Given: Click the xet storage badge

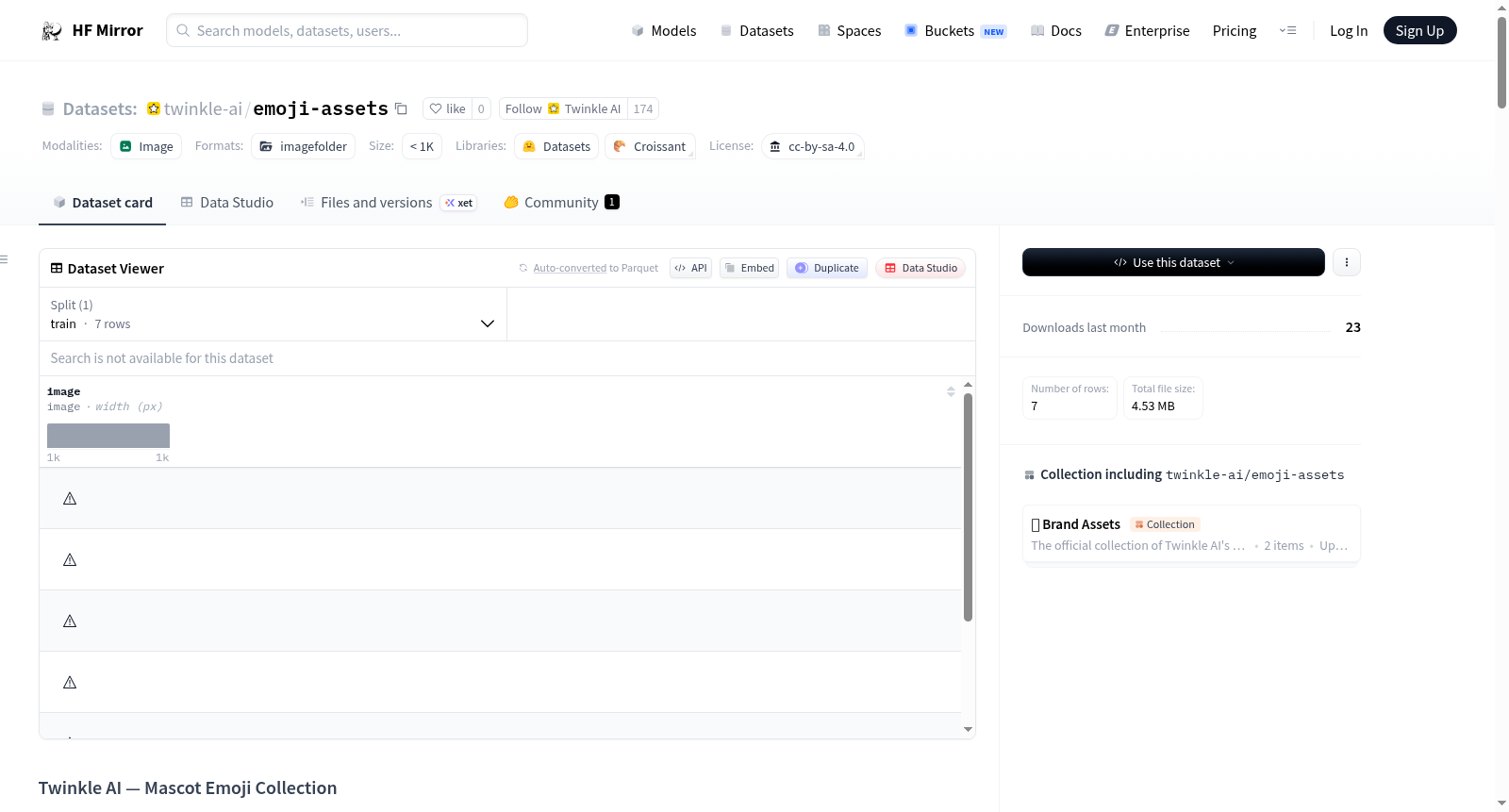Looking at the screenshot, I should [459, 203].
